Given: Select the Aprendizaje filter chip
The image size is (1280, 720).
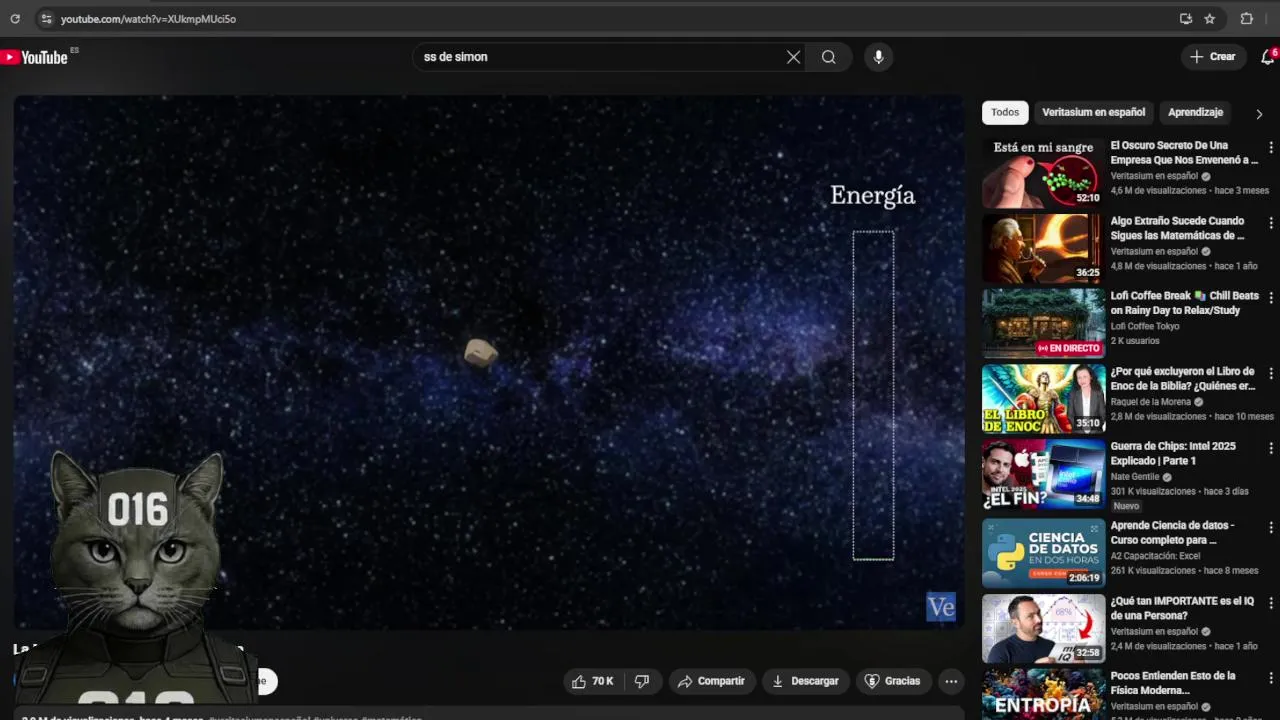Looking at the screenshot, I should pyautogui.click(x=1195, y=112).
